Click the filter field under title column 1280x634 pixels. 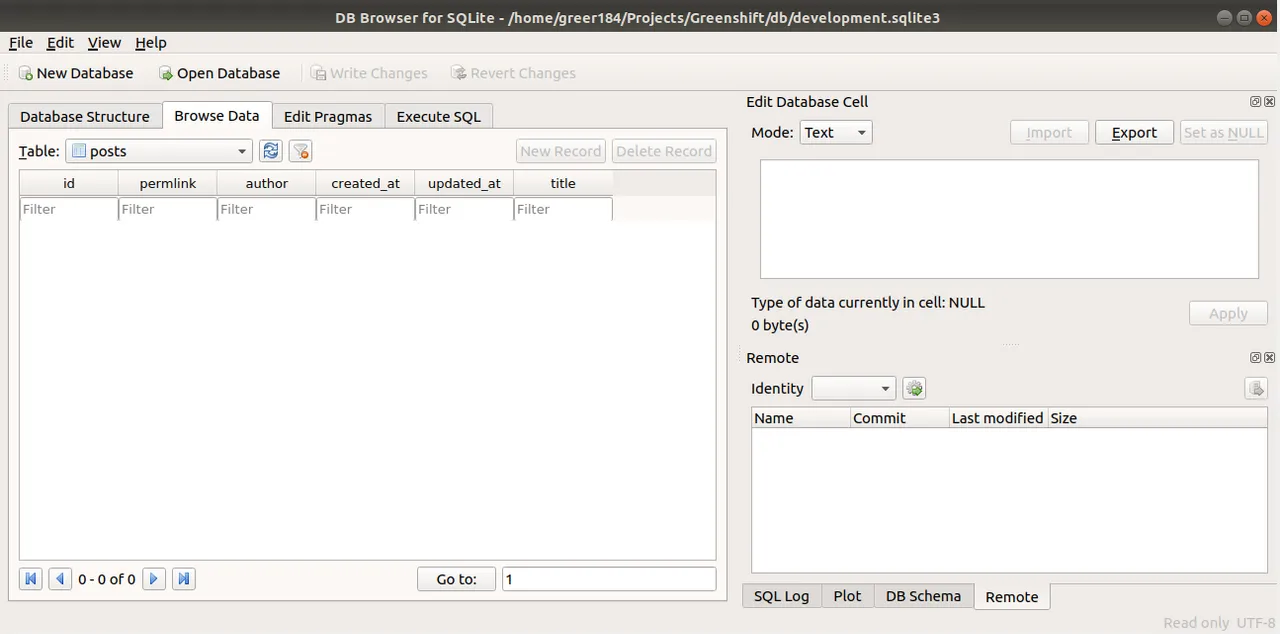pos(563,209)
